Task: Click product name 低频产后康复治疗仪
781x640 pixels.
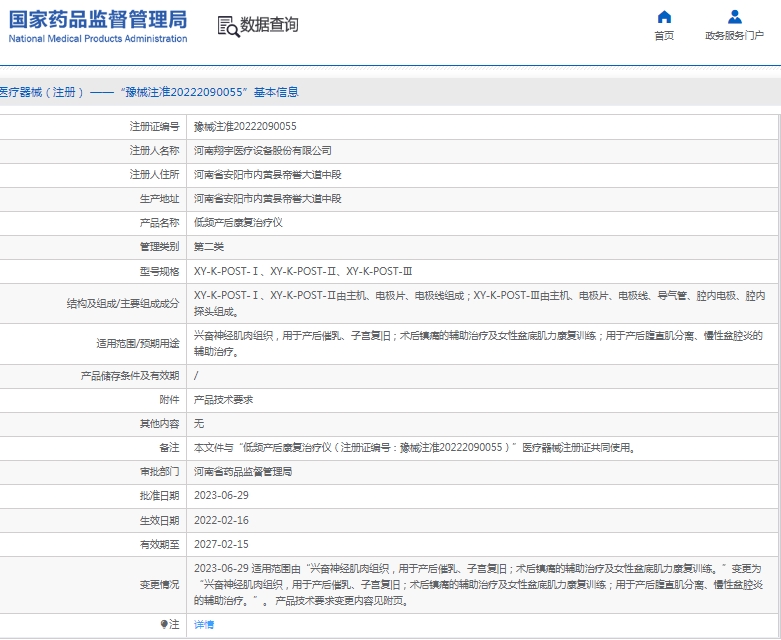Action: pyautogui.click(x=238, y=223)
